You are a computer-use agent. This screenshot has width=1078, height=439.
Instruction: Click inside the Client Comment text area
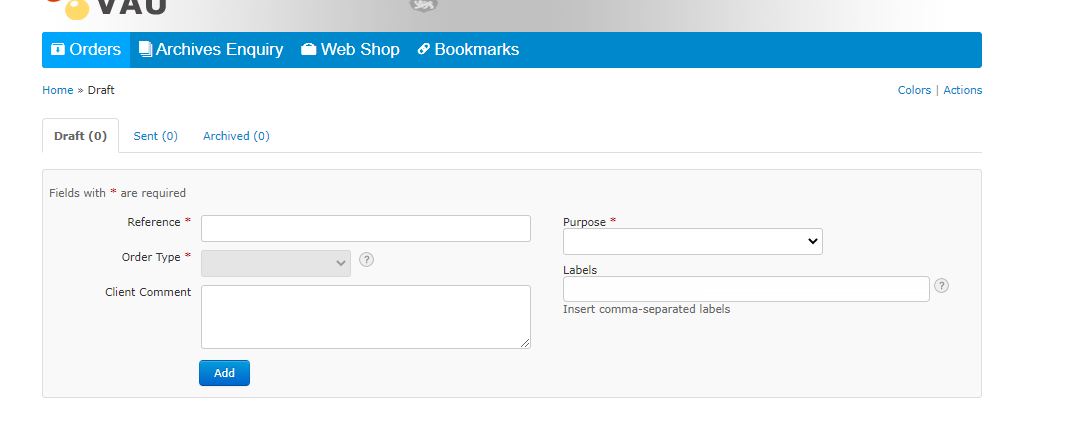pyautogui.click(x=365, y=316)
